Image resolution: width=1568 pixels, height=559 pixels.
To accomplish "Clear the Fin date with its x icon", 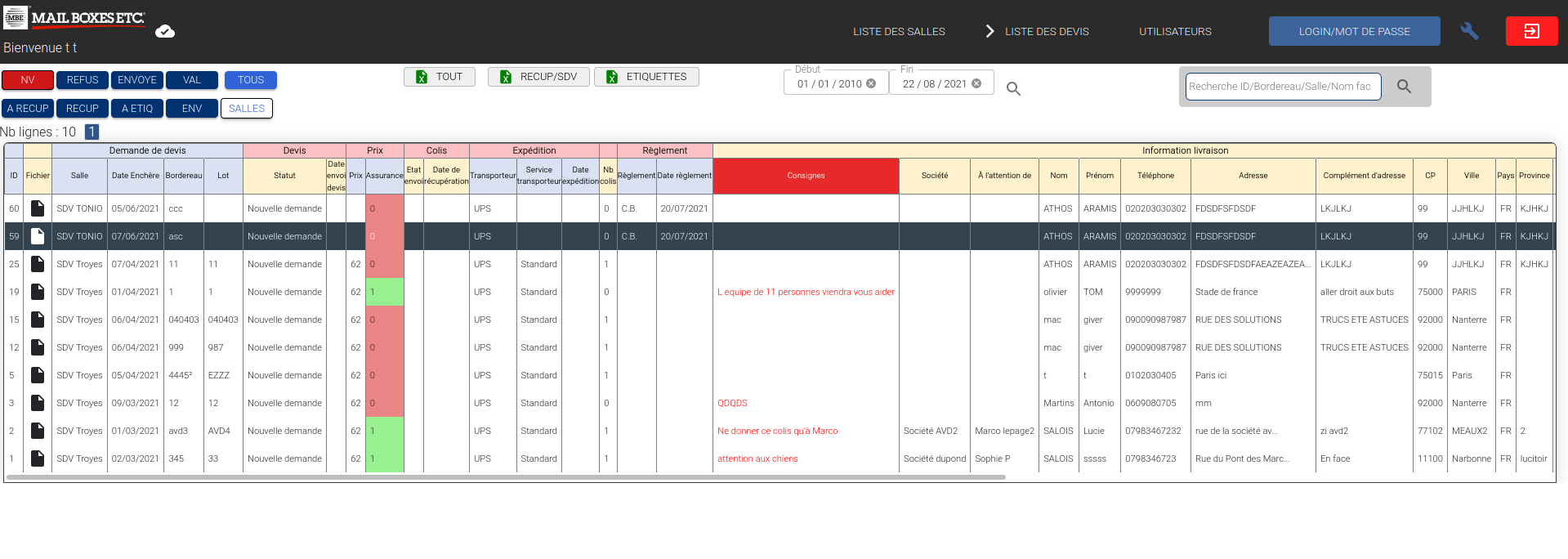I will 976,83.
